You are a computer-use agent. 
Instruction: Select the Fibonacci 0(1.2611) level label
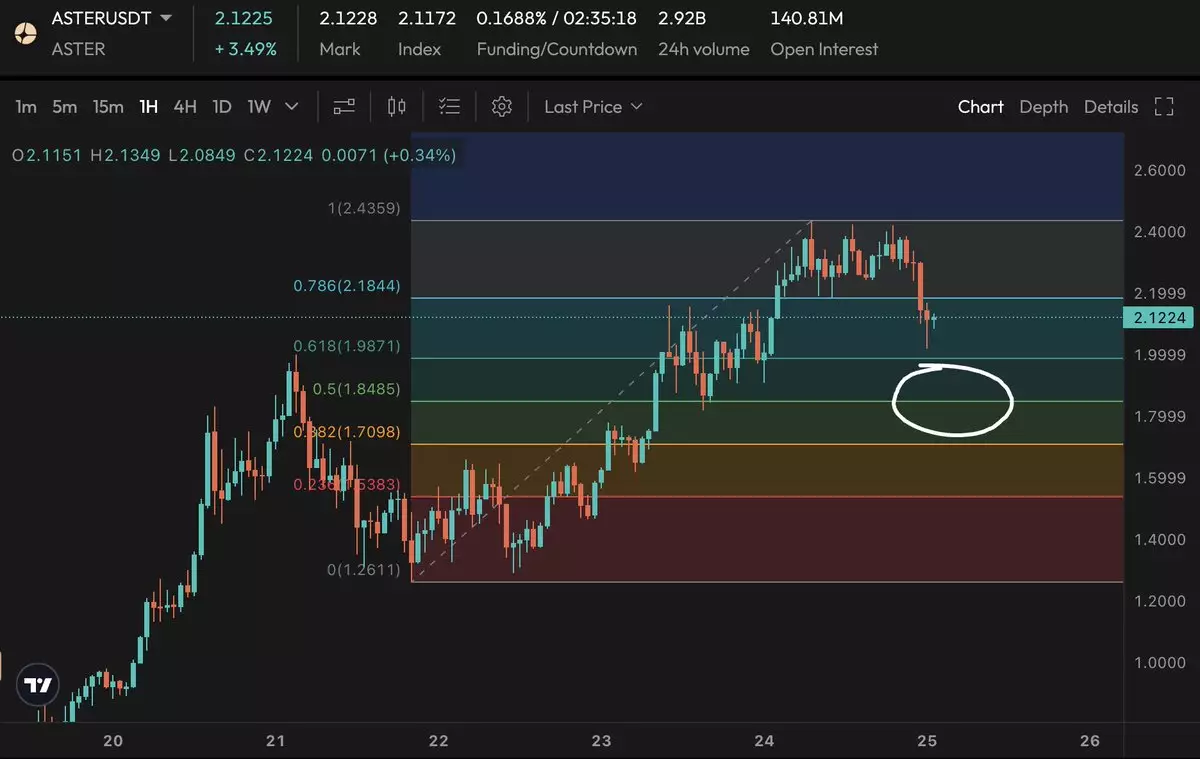pos(364,570)
